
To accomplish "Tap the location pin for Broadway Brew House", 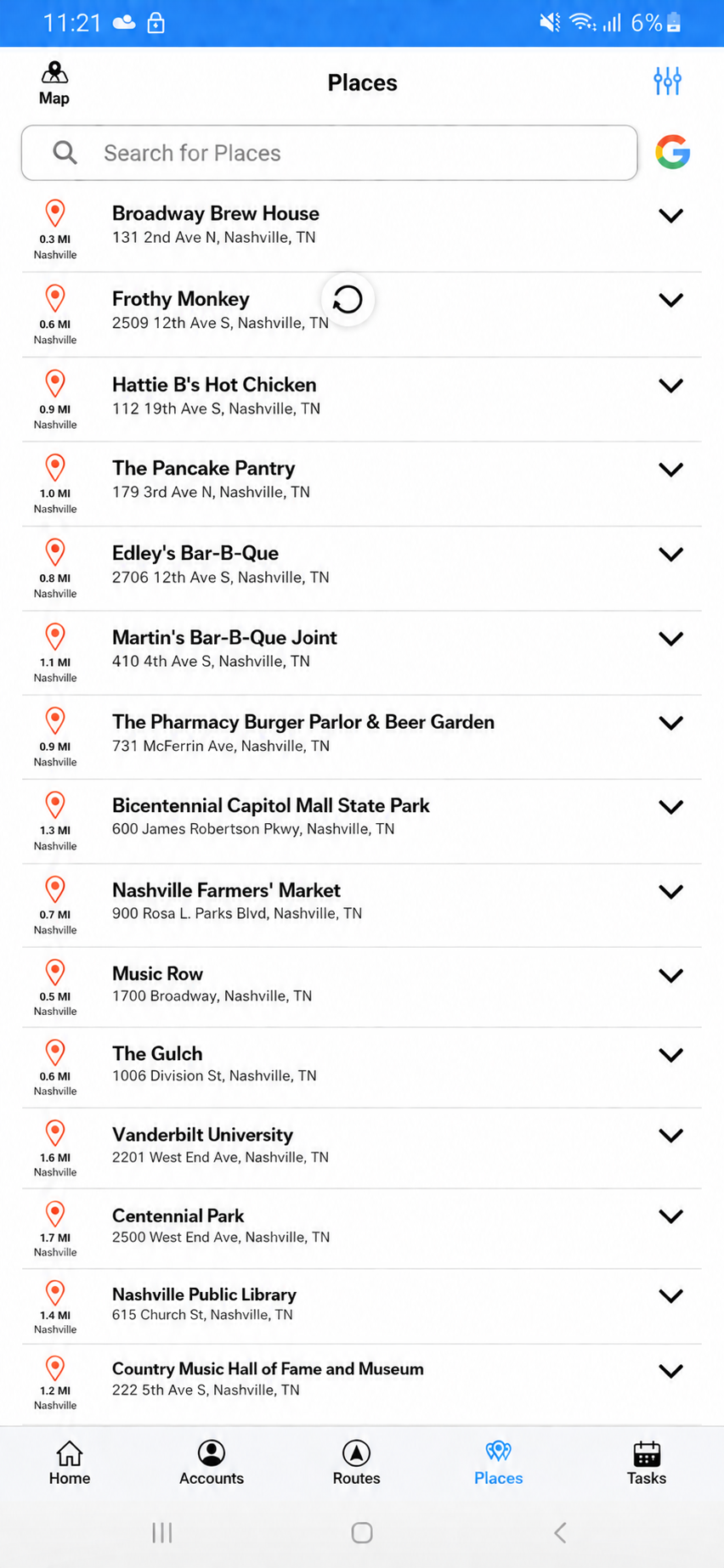I will 55,212.
